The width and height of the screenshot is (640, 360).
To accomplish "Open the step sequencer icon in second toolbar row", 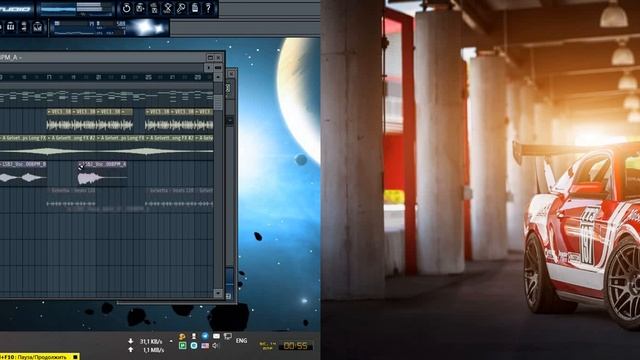I will coord(11,27).
